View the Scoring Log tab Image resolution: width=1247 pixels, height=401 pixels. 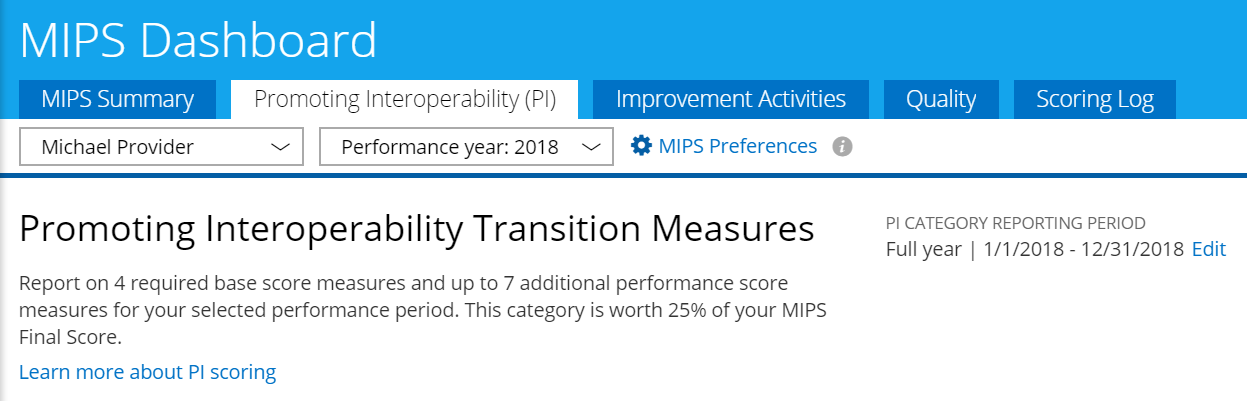pyautogui.click(x=1094, y=100)
